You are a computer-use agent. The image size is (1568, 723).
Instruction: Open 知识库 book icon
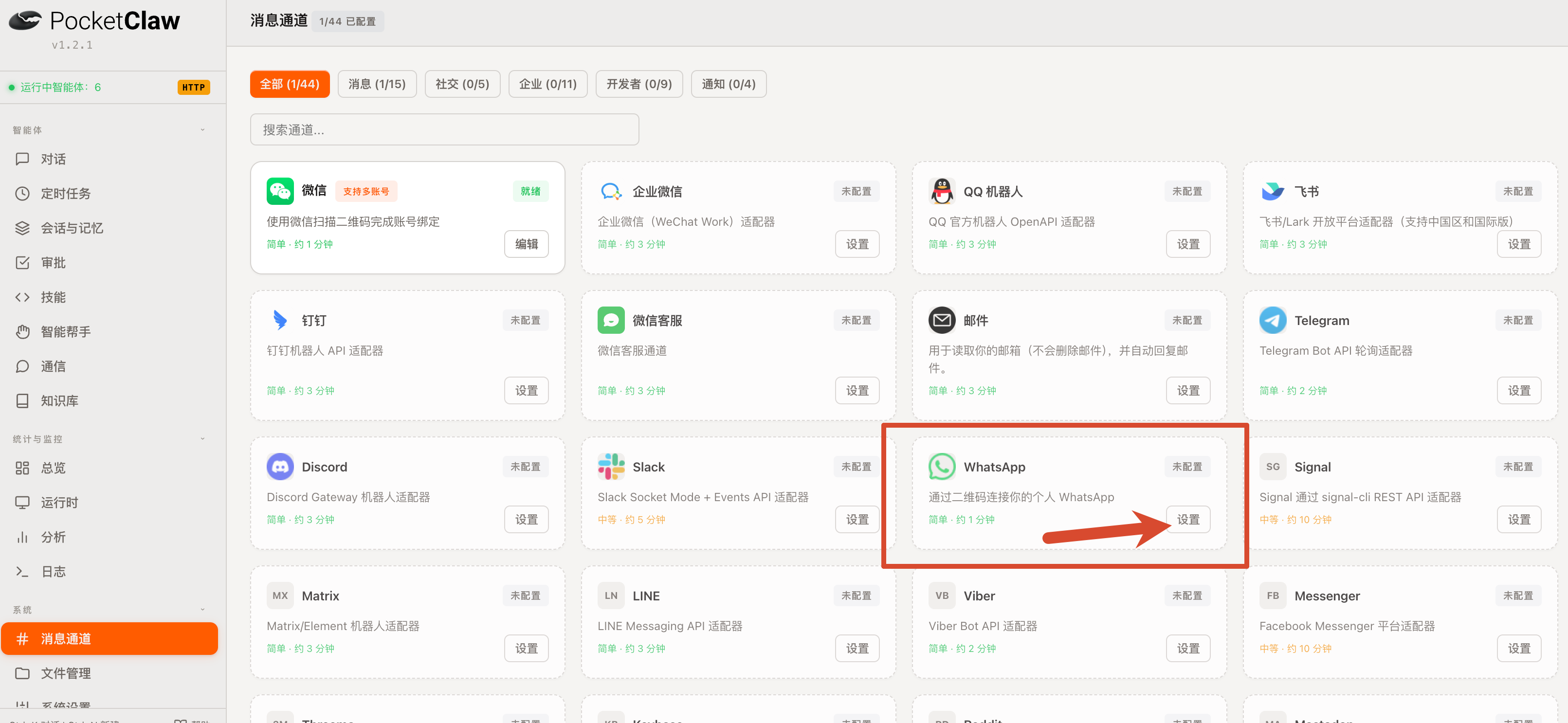tap(22, 401)
